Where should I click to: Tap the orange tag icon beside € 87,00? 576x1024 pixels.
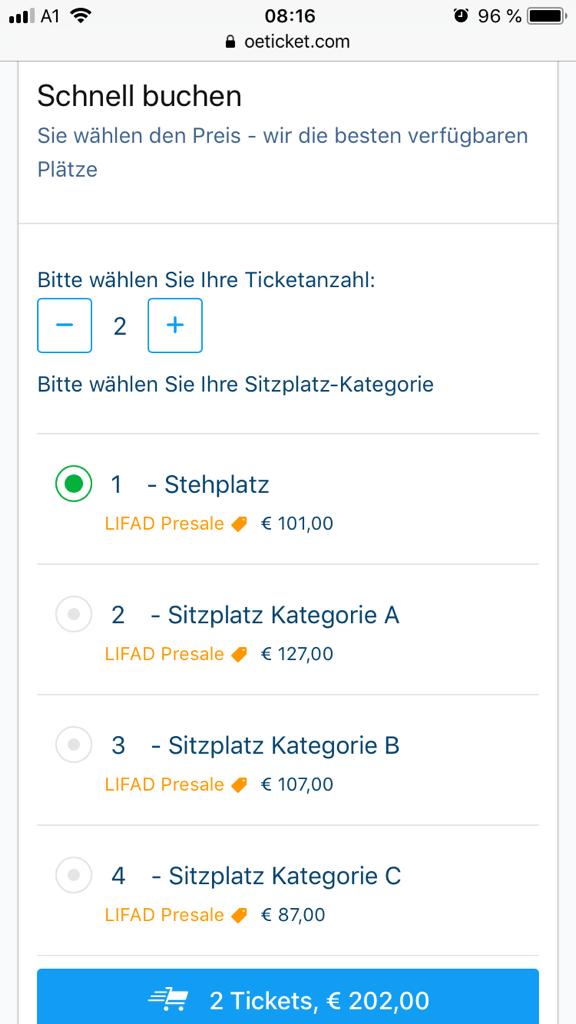coord(240,915)
